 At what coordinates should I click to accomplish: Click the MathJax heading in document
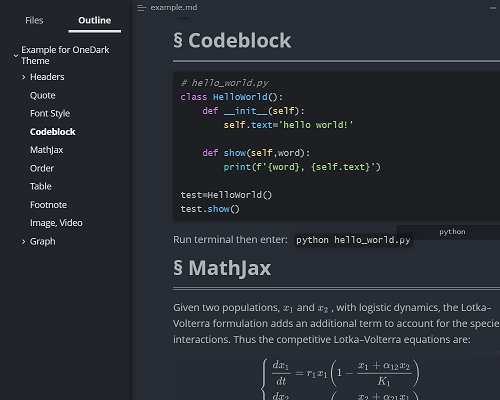click(222, 268)
